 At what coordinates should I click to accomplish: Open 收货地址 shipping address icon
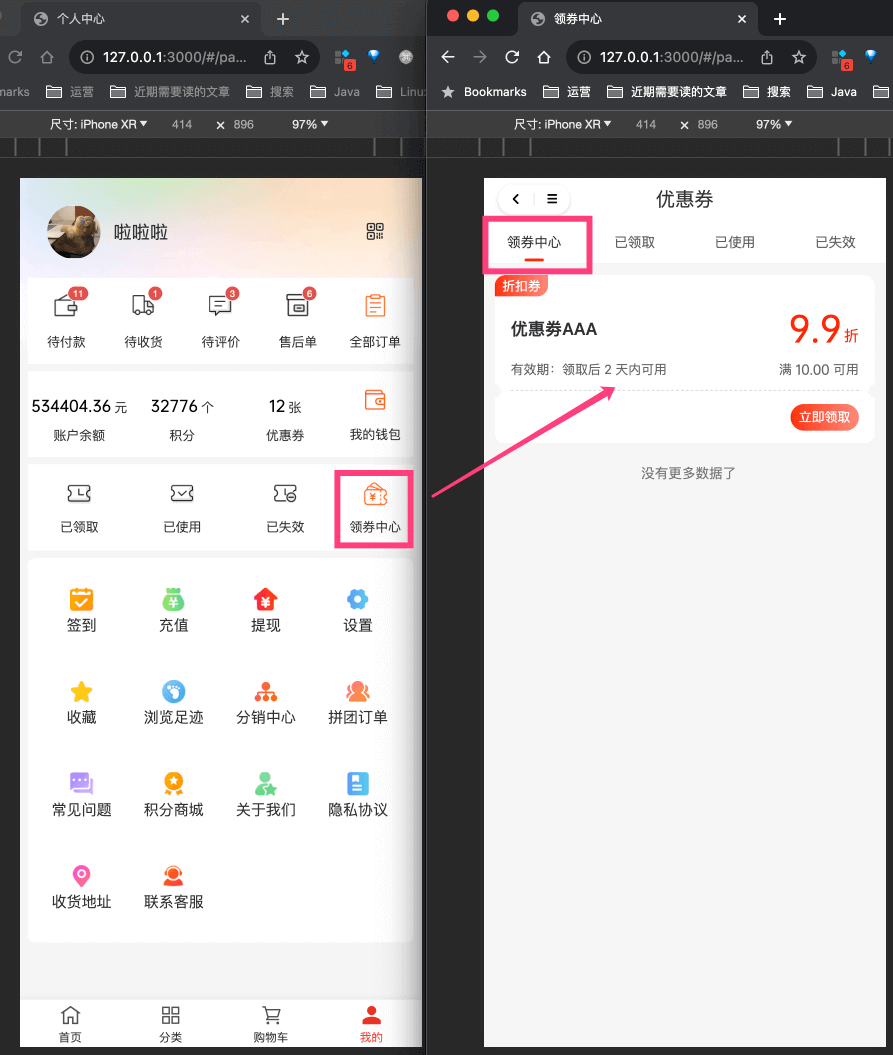click(x=81, y=876)
